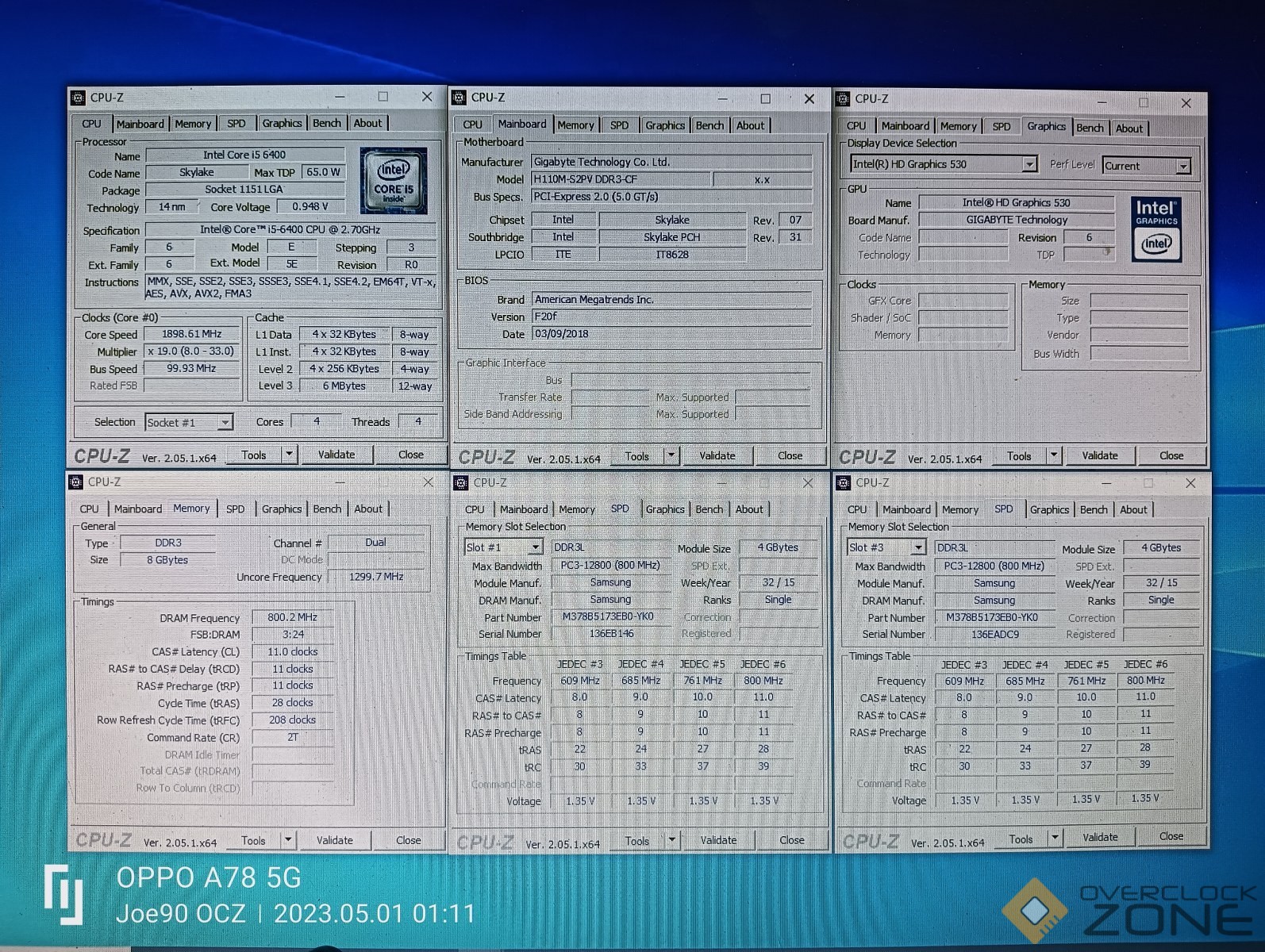Open Tools dropdown arrow in Slot #3 SPD window

pyautogui.click(x=1055, y=838)
